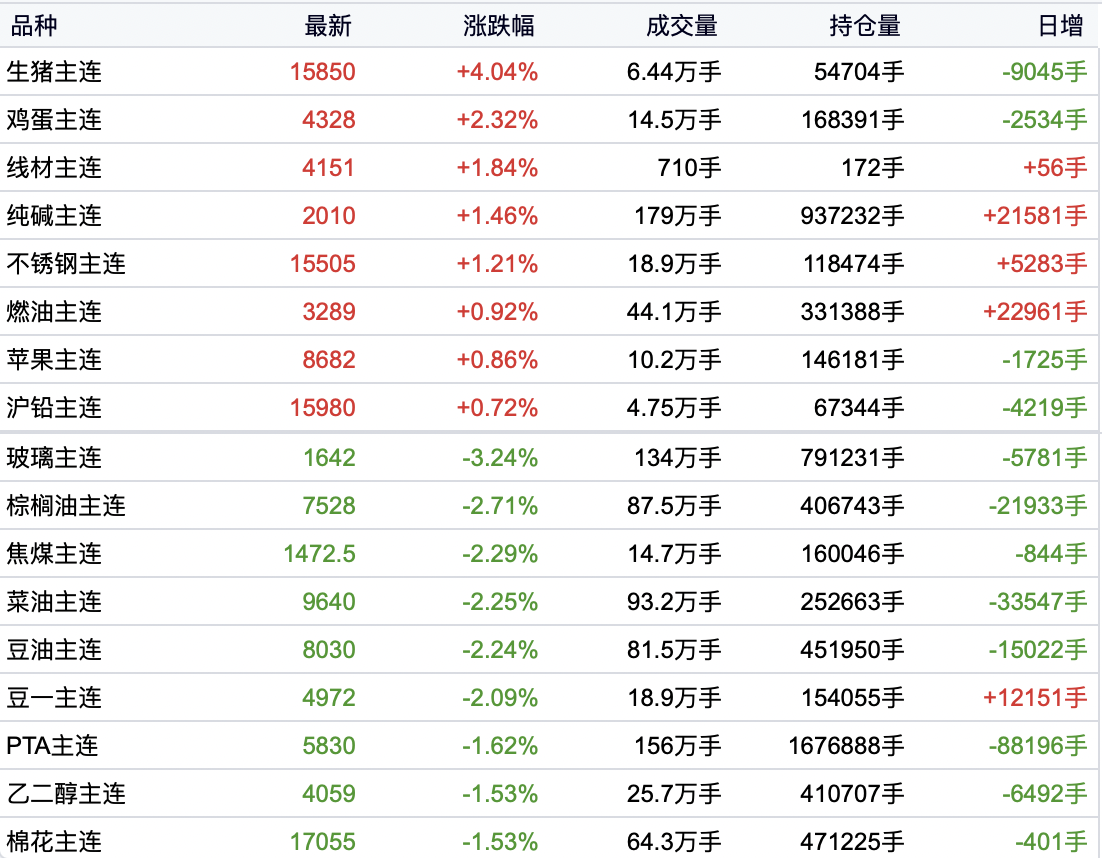This screenshot has width=1102, height=858.
Task: Open 纯碱主连 contract details
Action: coord(549,216)
